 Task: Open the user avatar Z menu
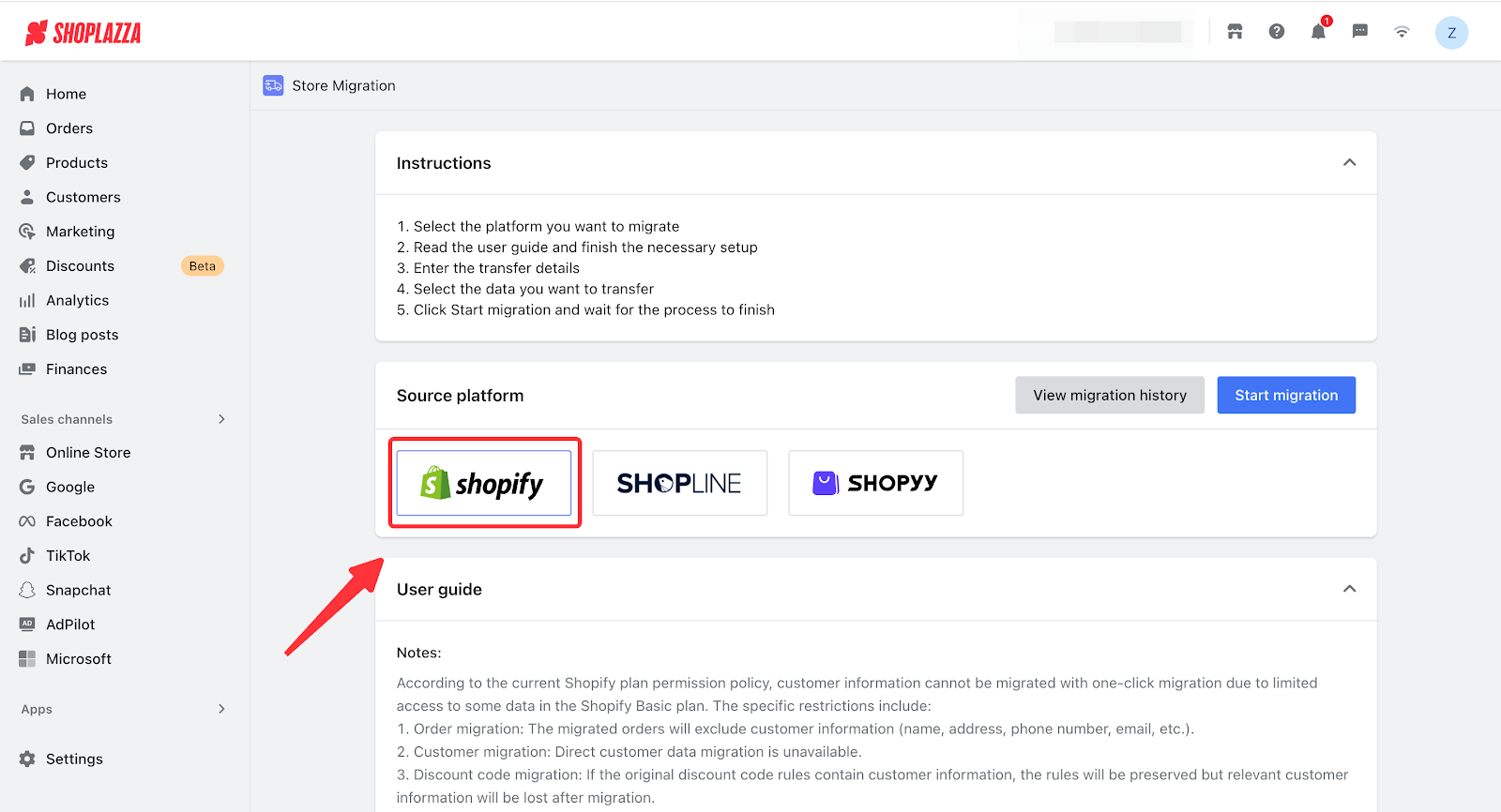tap(1451, 33)
